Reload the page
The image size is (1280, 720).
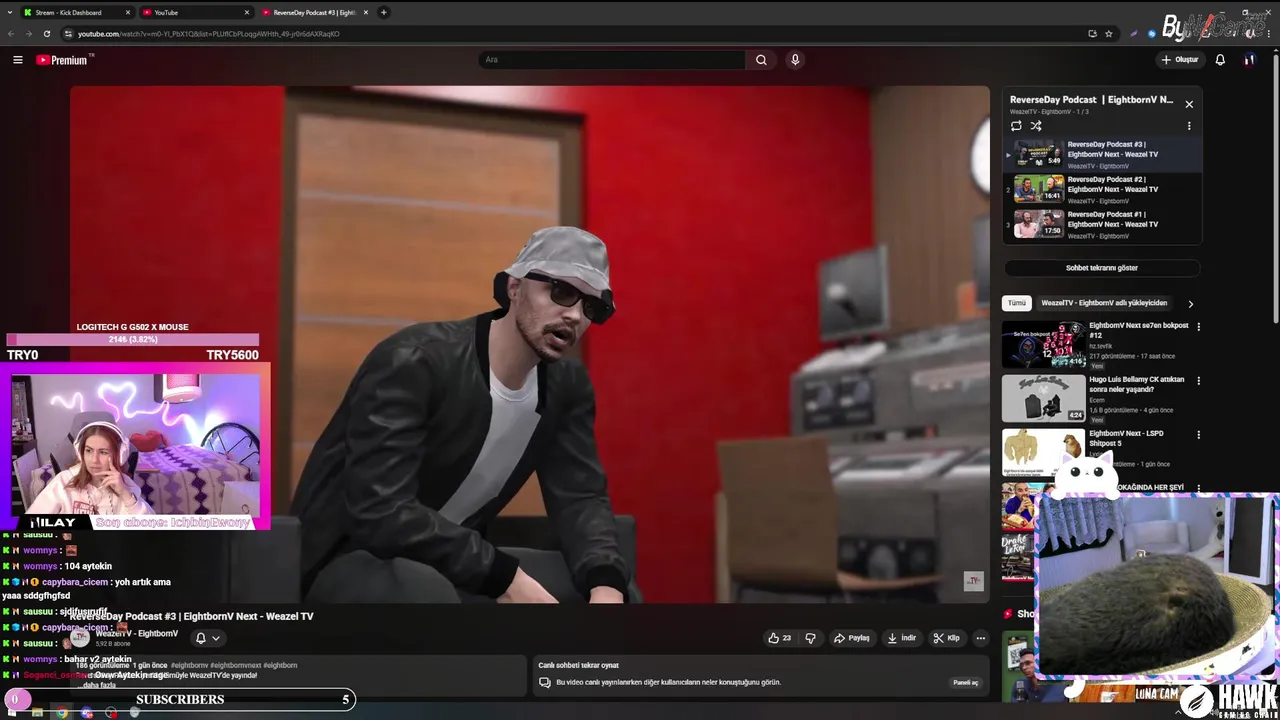pyautogui.click(x=46, y=33)
